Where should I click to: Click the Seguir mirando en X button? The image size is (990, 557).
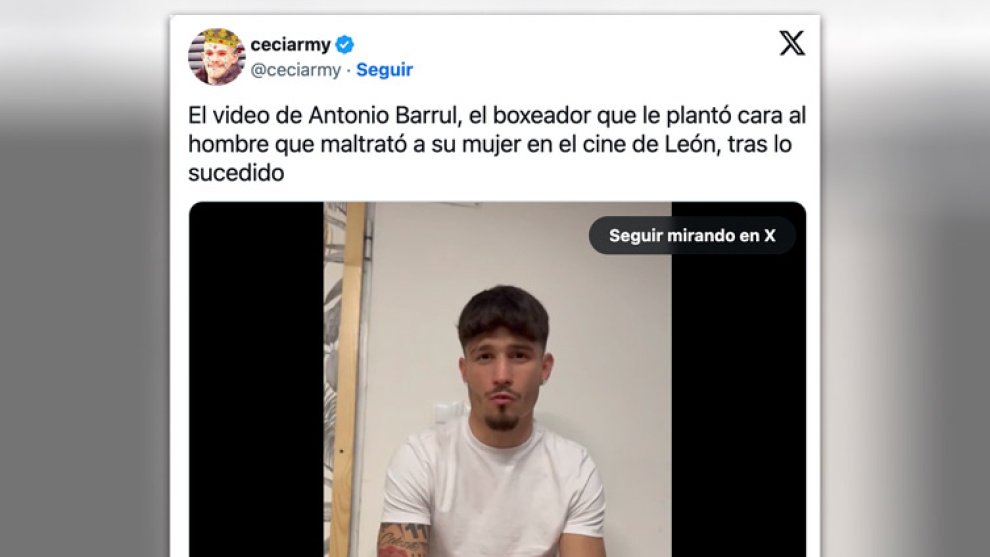[x=692, y=236]
